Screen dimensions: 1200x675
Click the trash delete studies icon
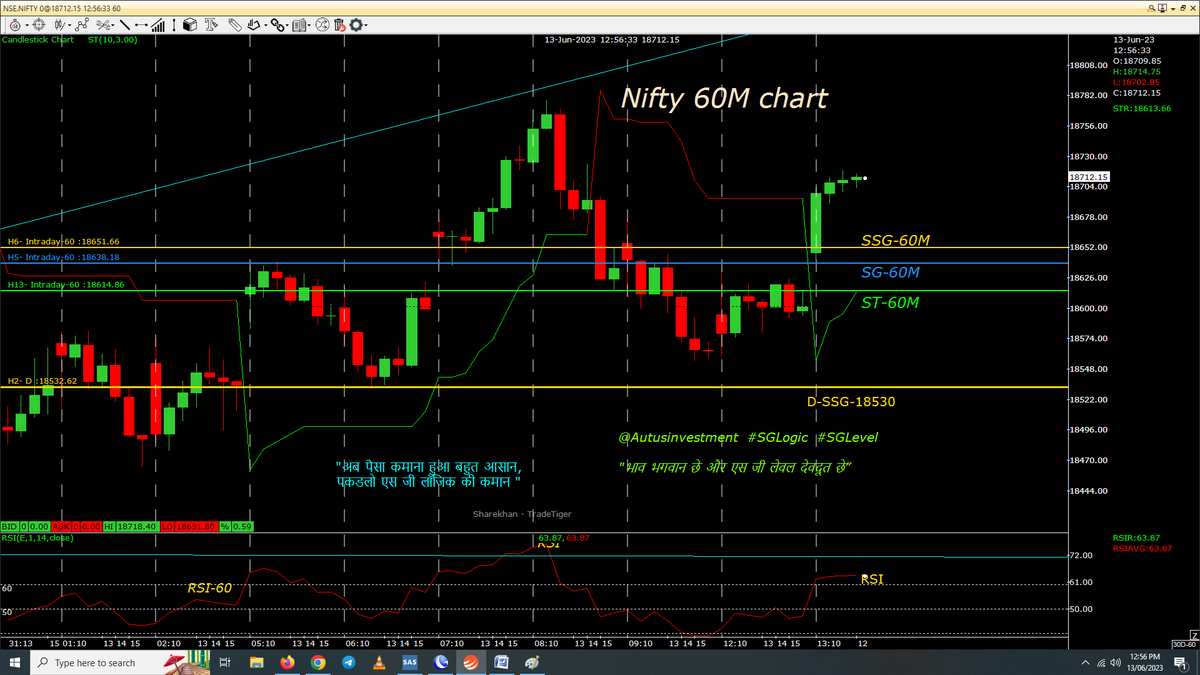point(339,25)
